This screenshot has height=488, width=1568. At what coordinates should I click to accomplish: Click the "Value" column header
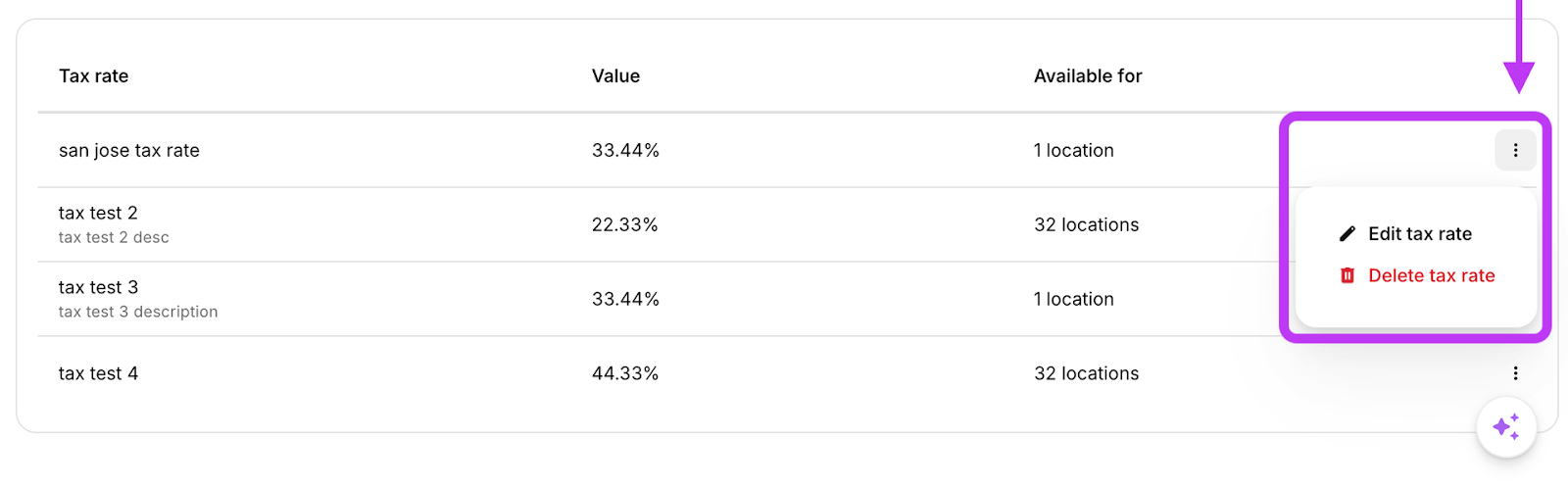pyautogui.click(x=615, y=76)
